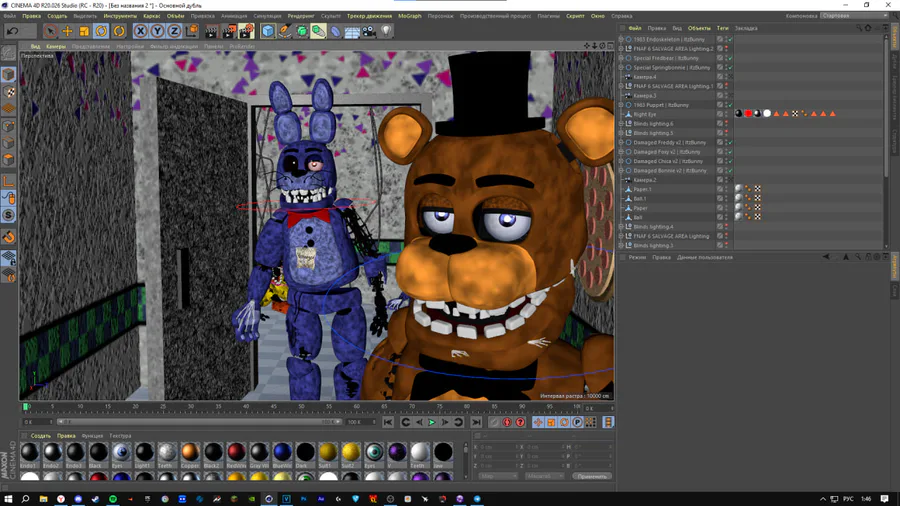Toggle layer box for Камера.4
This screenshot has height=506, width=900.
tap(720, 77)
